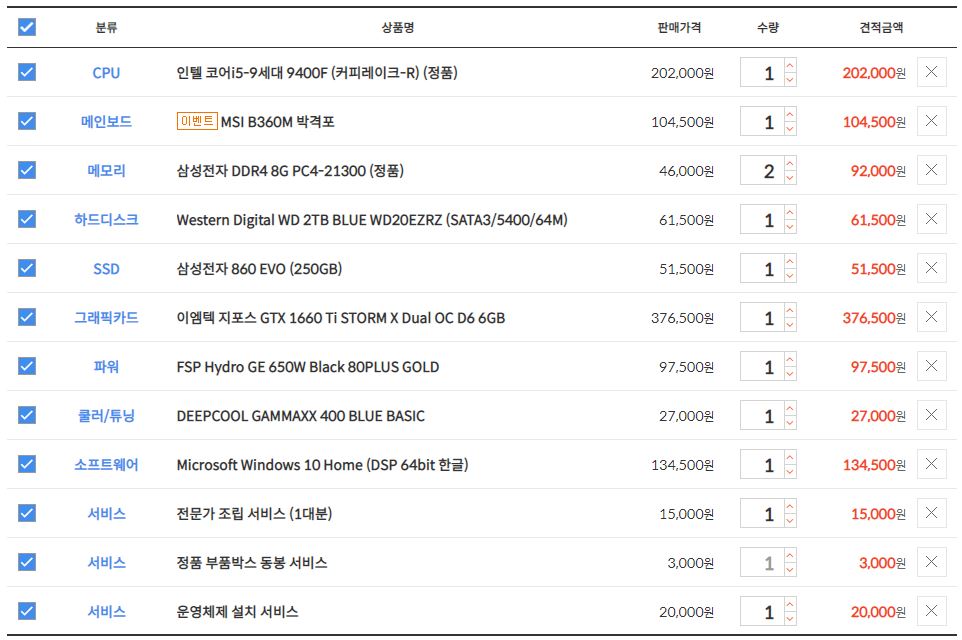
Task: Remove the Samsung DDR4 memory item
Action: click(x=931, y=170)
